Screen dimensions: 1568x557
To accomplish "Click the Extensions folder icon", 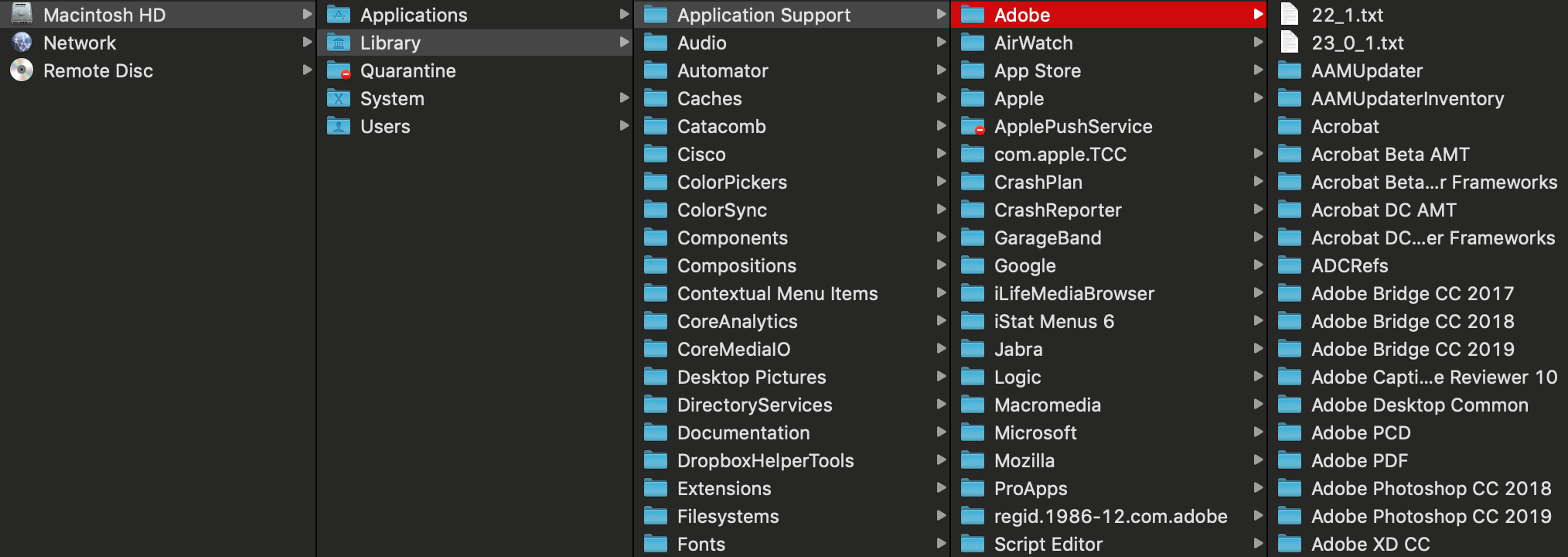I will 656,488.
